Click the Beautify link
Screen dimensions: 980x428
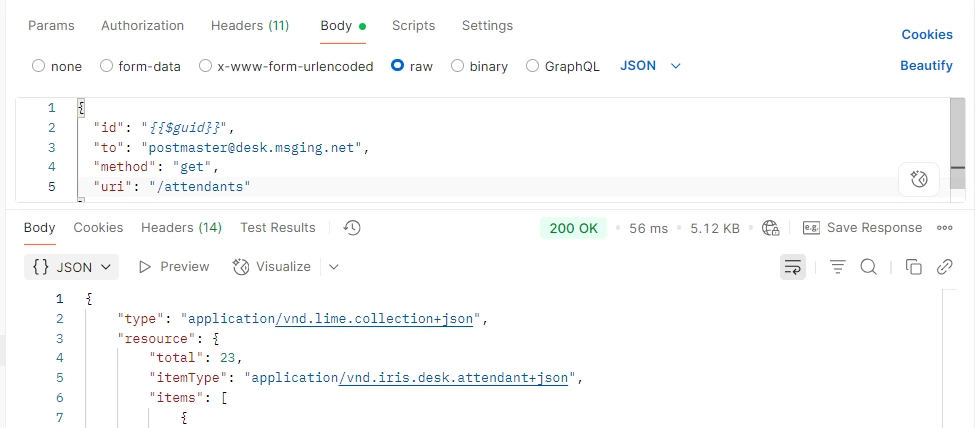point(926,66)
